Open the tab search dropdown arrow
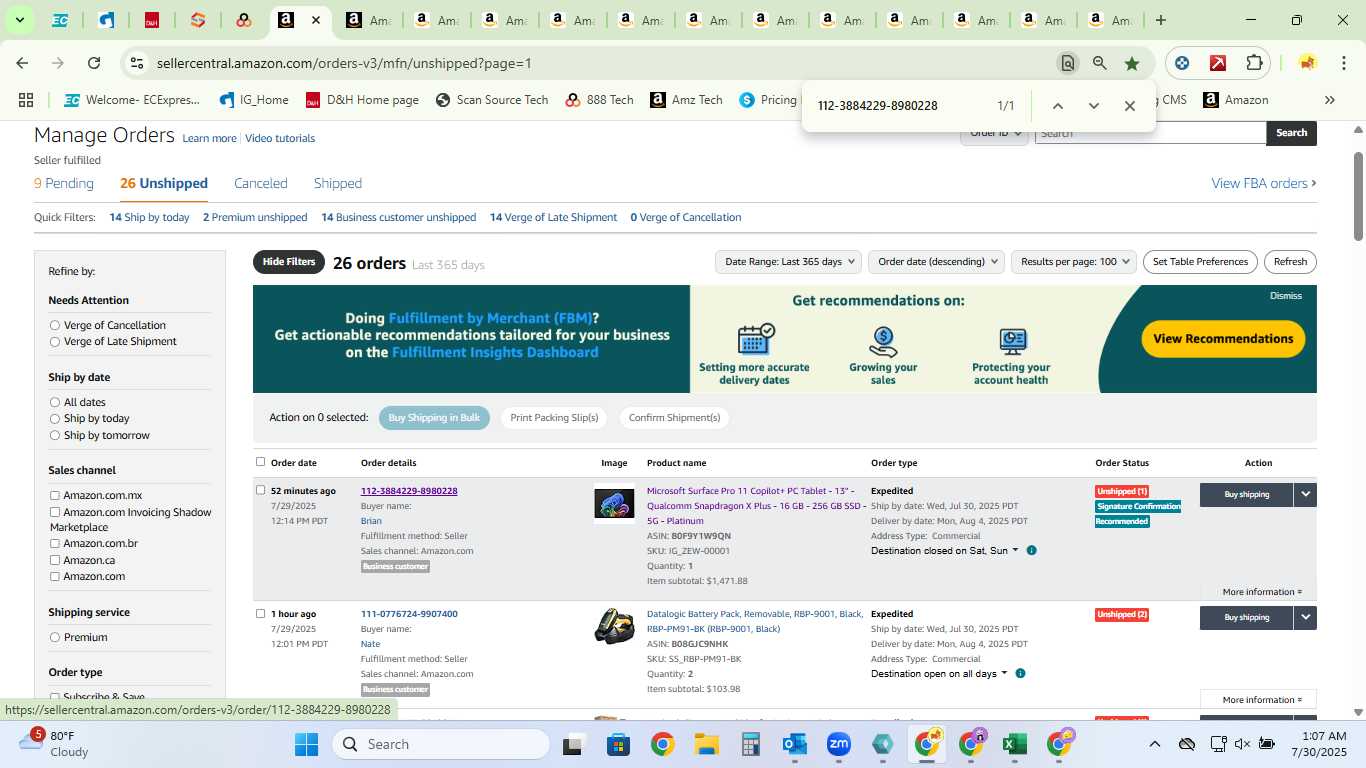1366x768 pixels. (19, 20)
